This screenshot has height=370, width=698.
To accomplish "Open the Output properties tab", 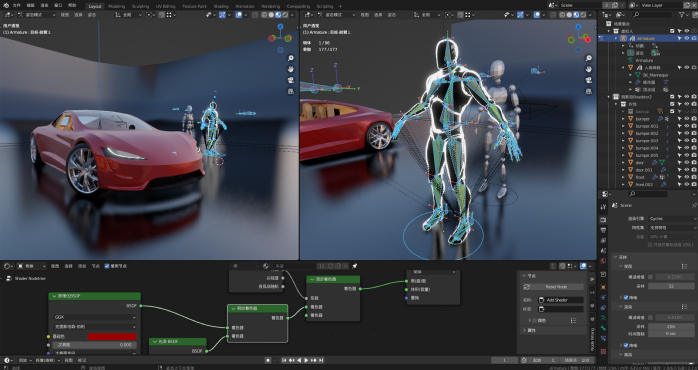I will click(603, 230).
